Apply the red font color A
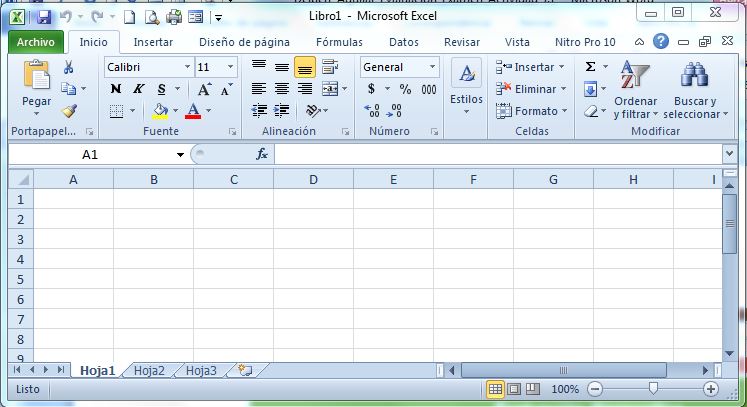The image size is (747, 407). click(193, 111)
